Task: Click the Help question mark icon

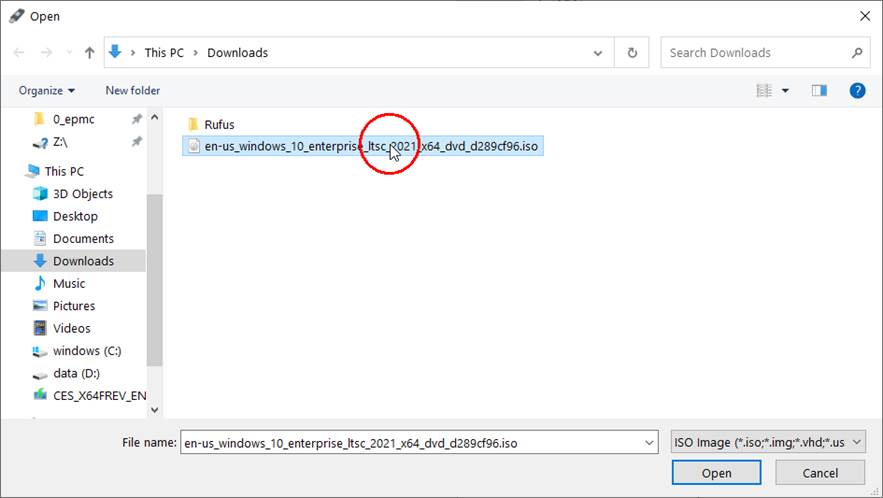Action: (x=857, y=90)
